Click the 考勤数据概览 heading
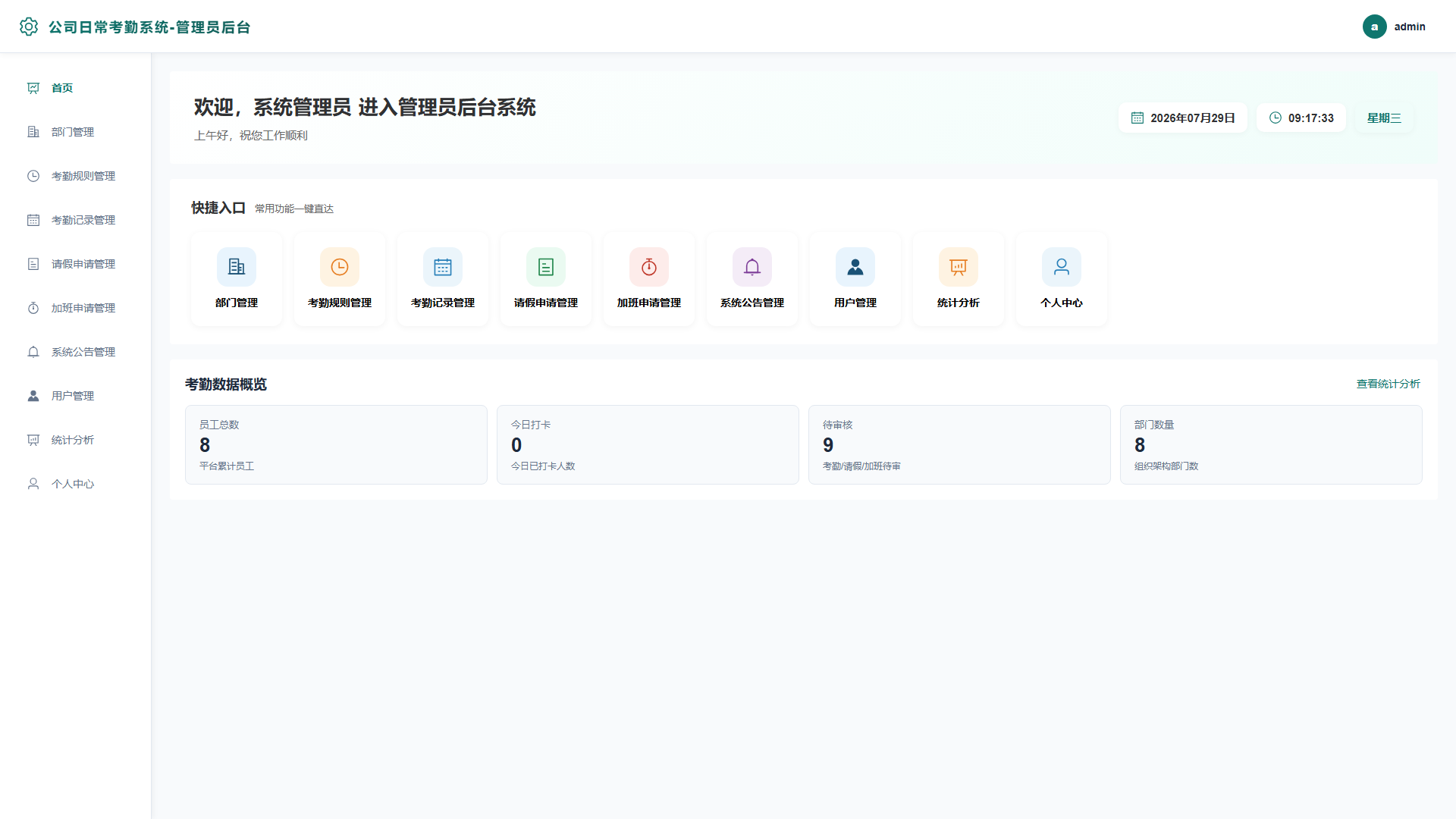 pyautogui.click(x=226, y=384)
